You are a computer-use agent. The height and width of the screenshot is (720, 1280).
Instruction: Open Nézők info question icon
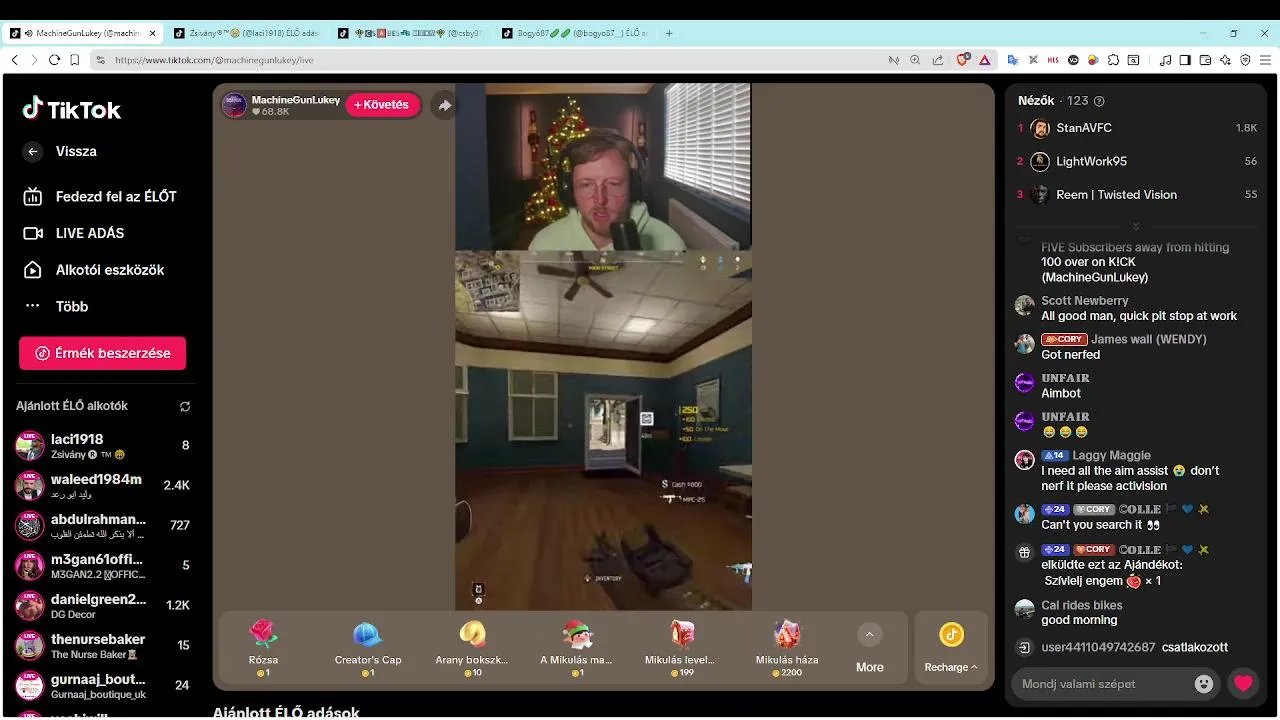point(1099,101)
